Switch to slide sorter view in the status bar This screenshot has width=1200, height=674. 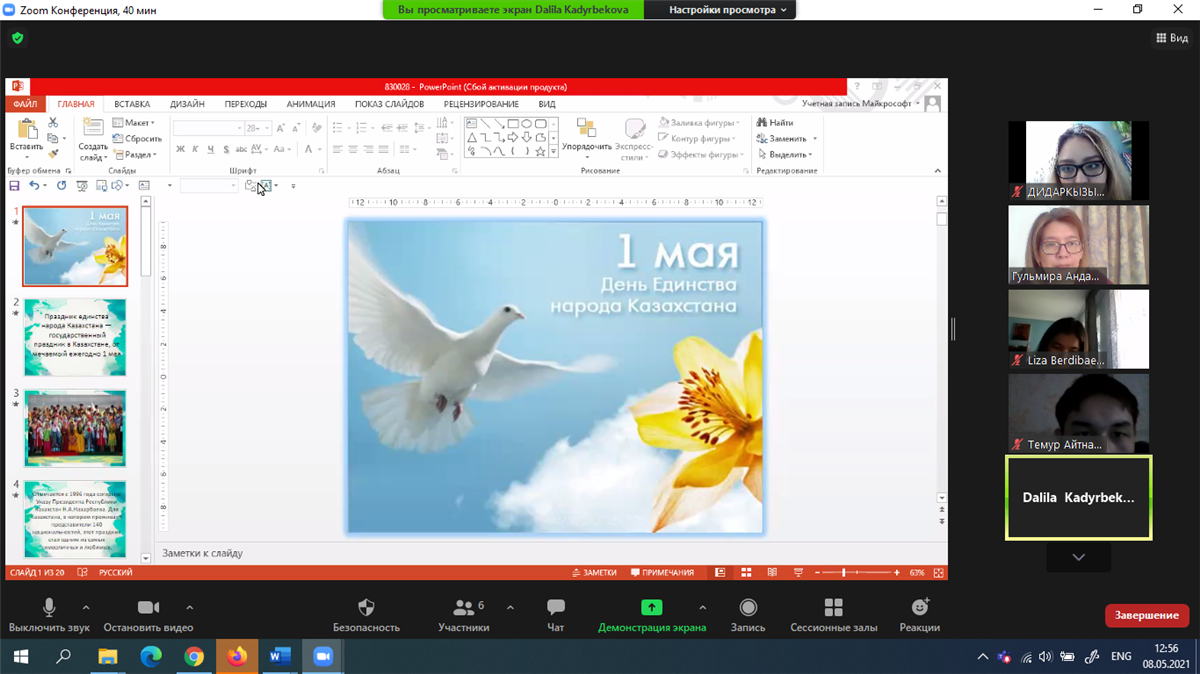pos(746,573)
